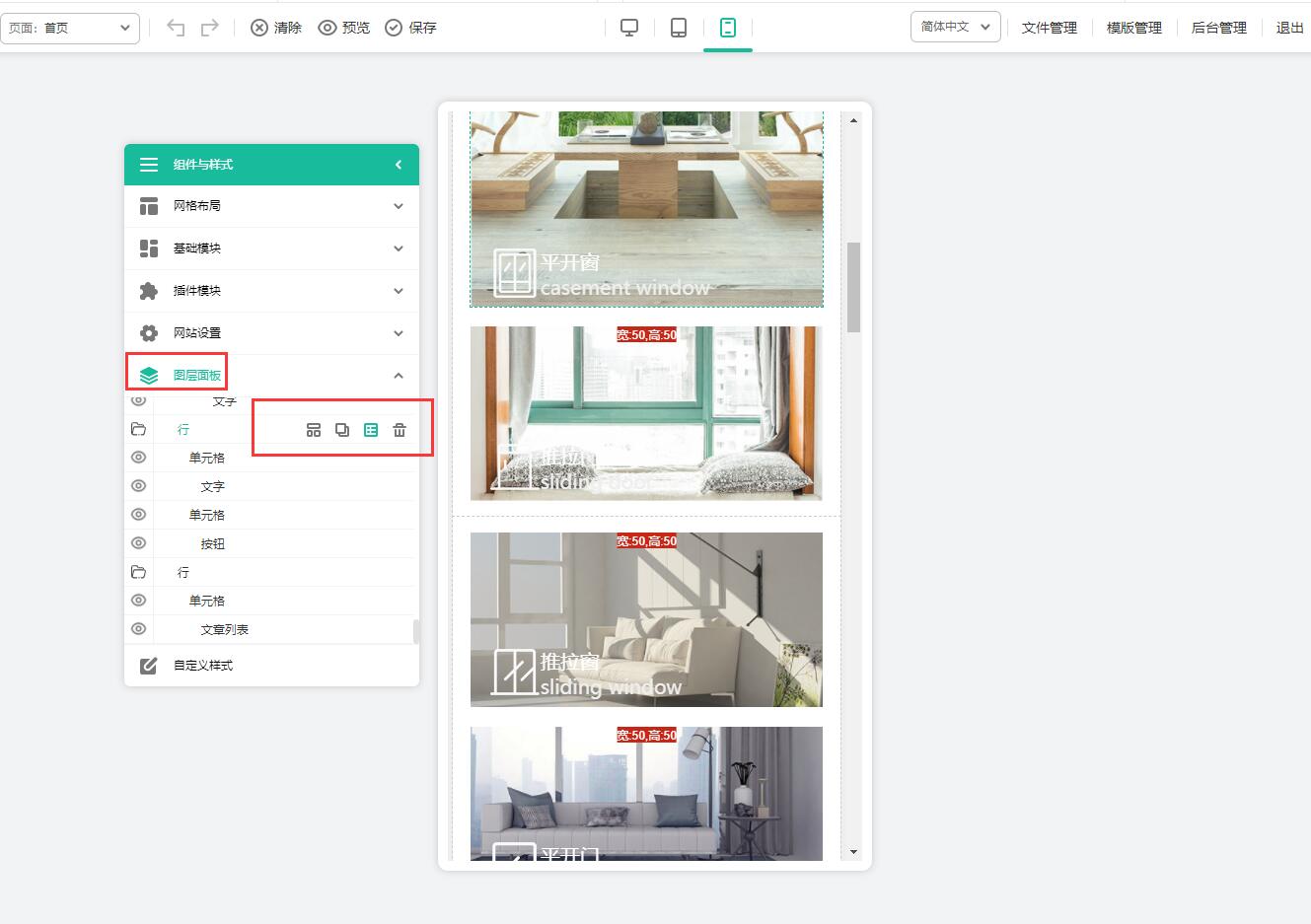Click the undo arrow in toolbar
The width and height of the screenshot is (1311, 924).
coord(176,28)
